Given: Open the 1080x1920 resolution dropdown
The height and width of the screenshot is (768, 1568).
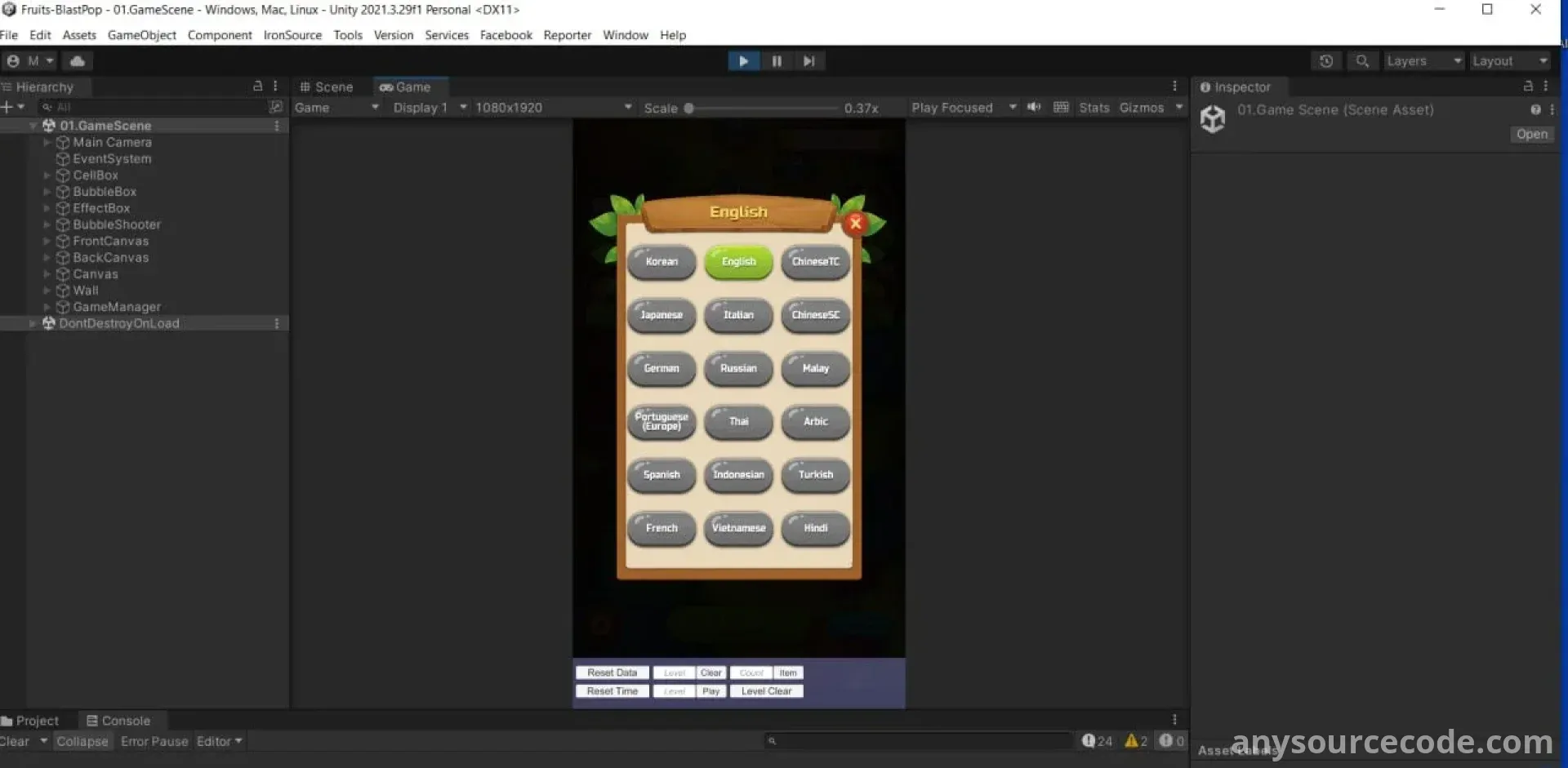Looking at the screenshot, I should (553, 108).
